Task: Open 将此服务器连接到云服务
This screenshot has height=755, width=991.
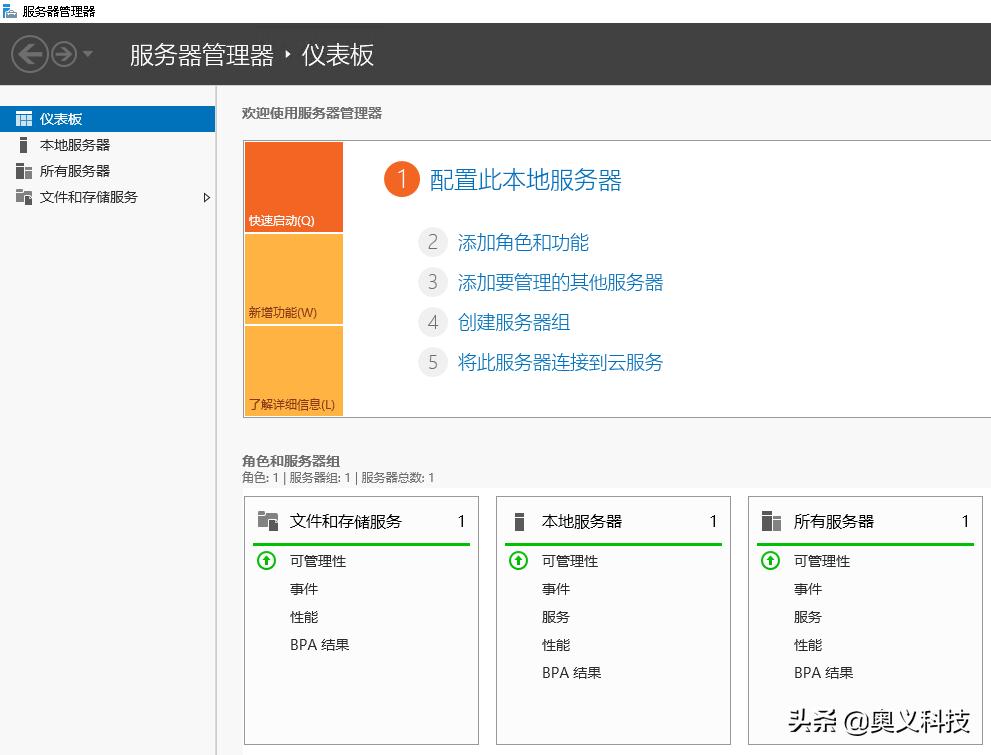Action: [561, 362]
